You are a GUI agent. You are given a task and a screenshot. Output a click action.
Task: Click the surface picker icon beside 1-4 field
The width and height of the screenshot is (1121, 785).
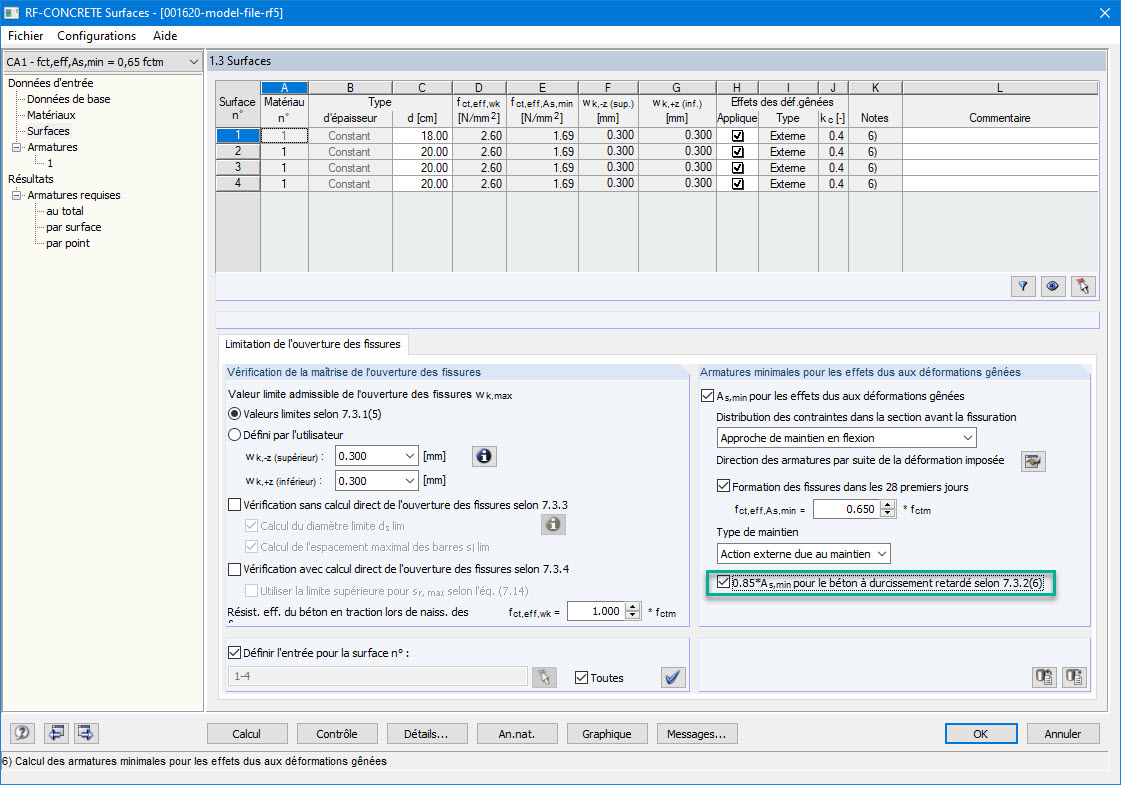point(544,677)
